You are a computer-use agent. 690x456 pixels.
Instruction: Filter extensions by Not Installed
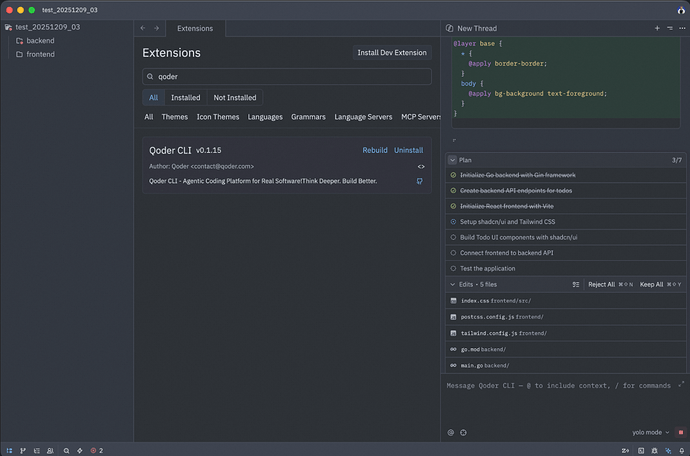(x=234, y=98)
